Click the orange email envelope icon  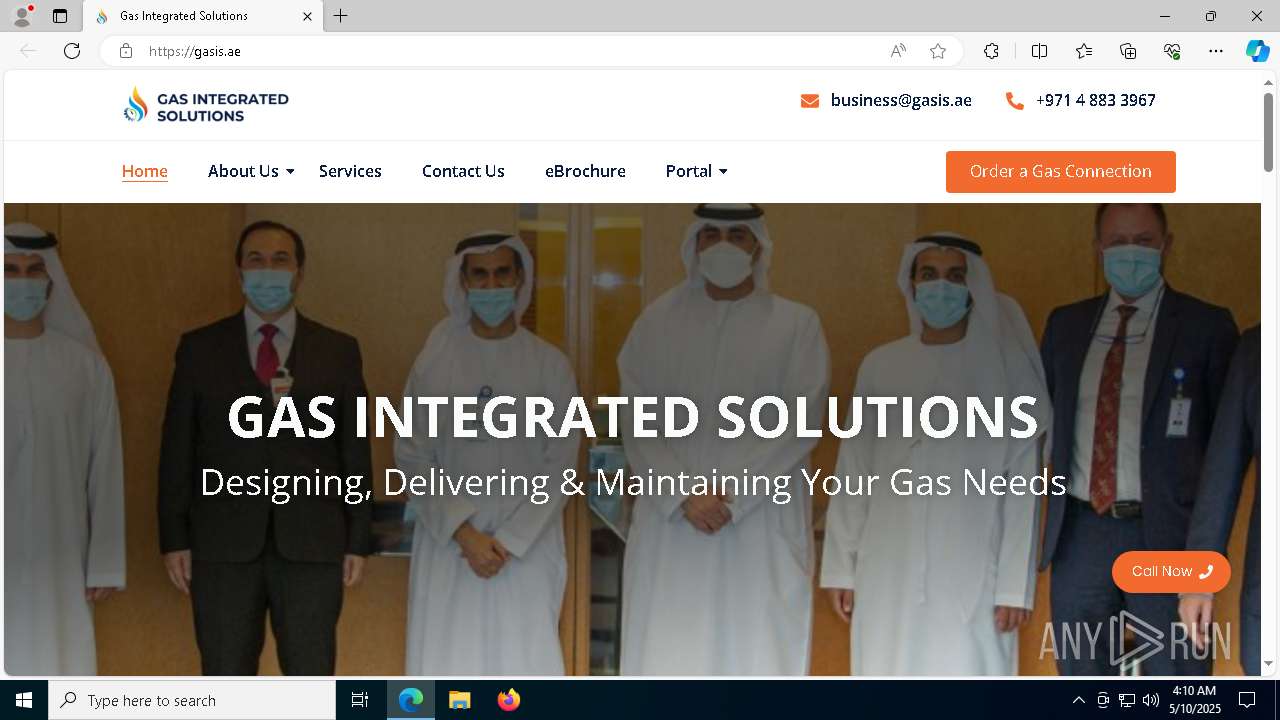pos(810,101)
